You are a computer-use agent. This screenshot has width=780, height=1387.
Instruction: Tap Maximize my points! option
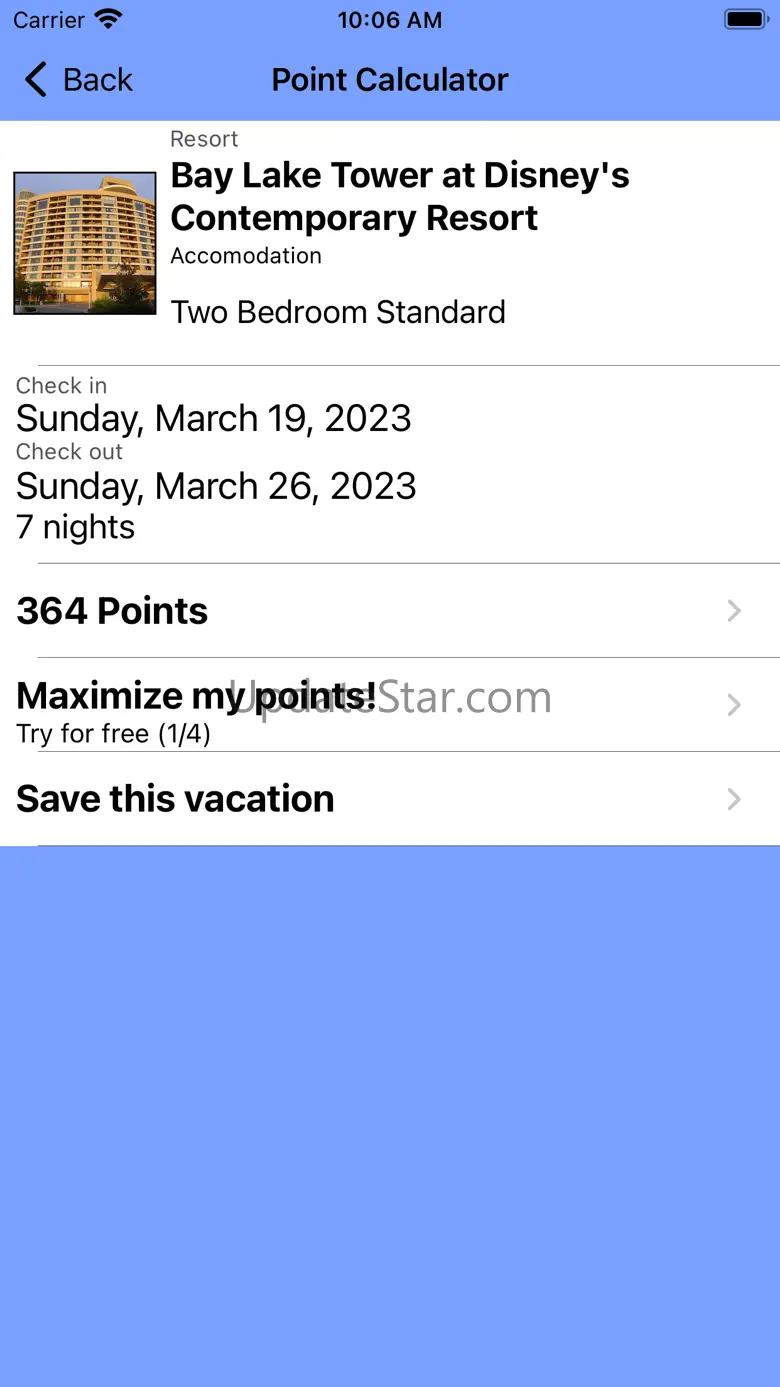[x=196, y=695]
